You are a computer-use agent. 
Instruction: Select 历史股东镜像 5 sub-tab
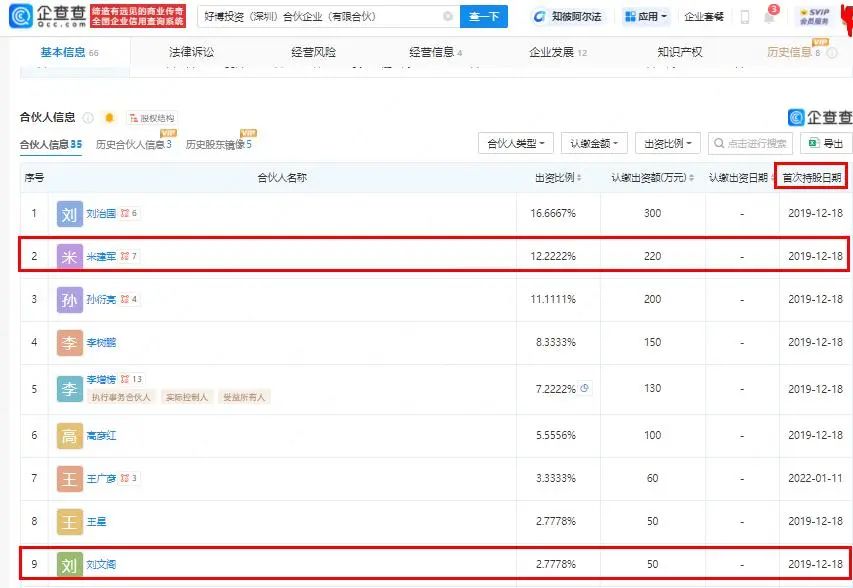point(219,144)
